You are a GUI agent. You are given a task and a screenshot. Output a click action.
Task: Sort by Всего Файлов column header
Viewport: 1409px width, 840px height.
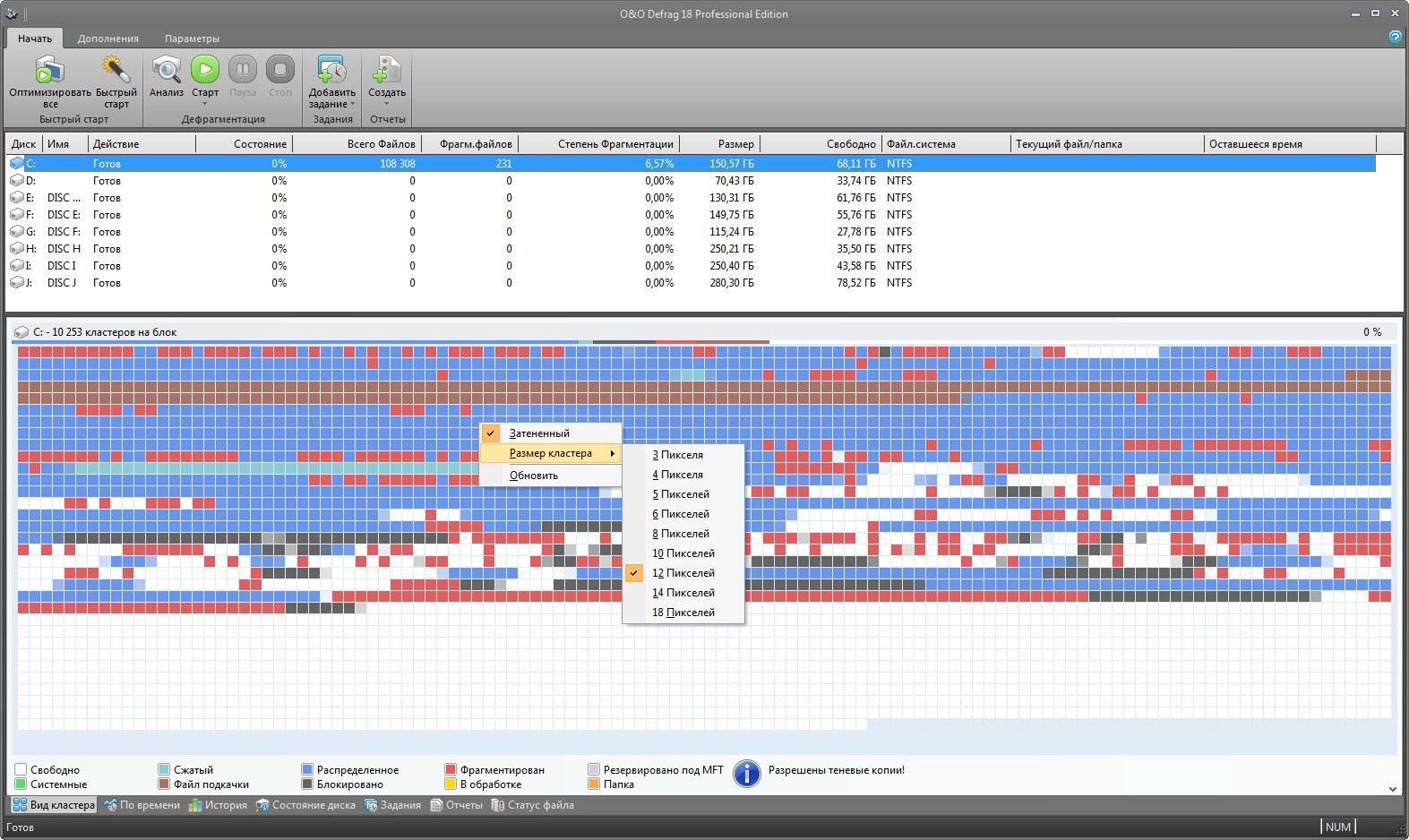point(357,144)
